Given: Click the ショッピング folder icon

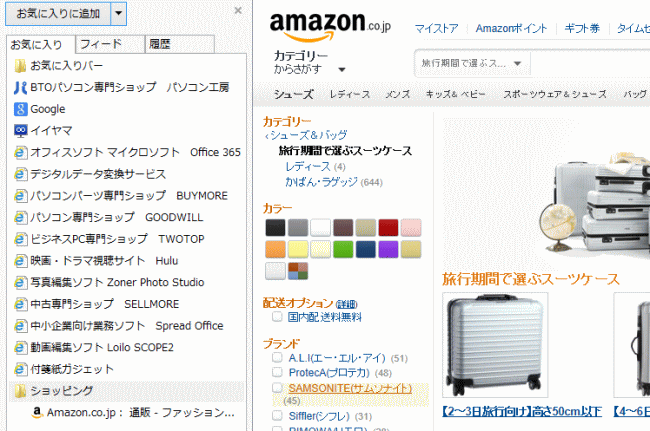Looking at the screenshot, I should tap(20, 391).
